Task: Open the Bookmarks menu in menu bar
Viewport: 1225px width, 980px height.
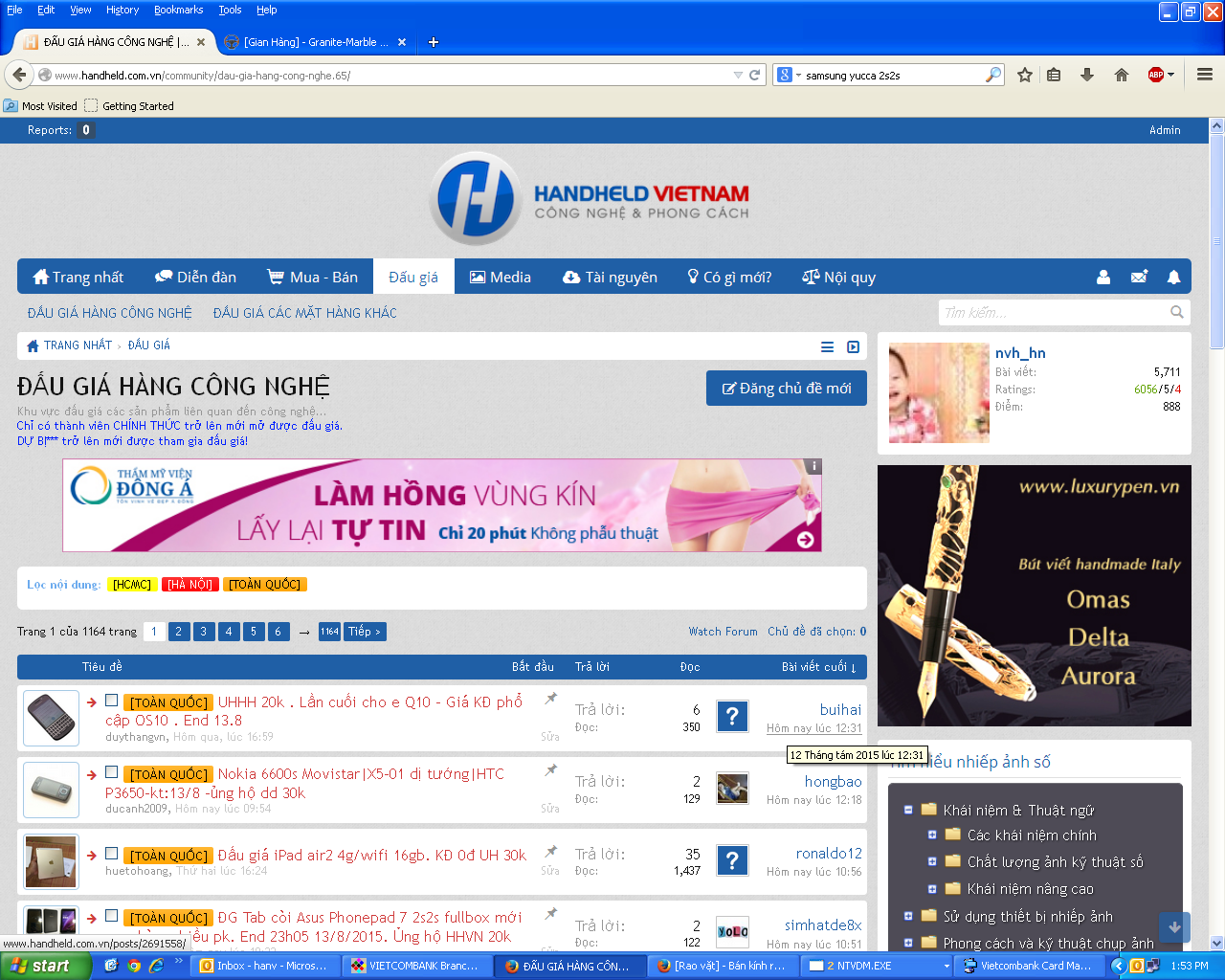Action: pyautogui.click(x=178, y=10)
